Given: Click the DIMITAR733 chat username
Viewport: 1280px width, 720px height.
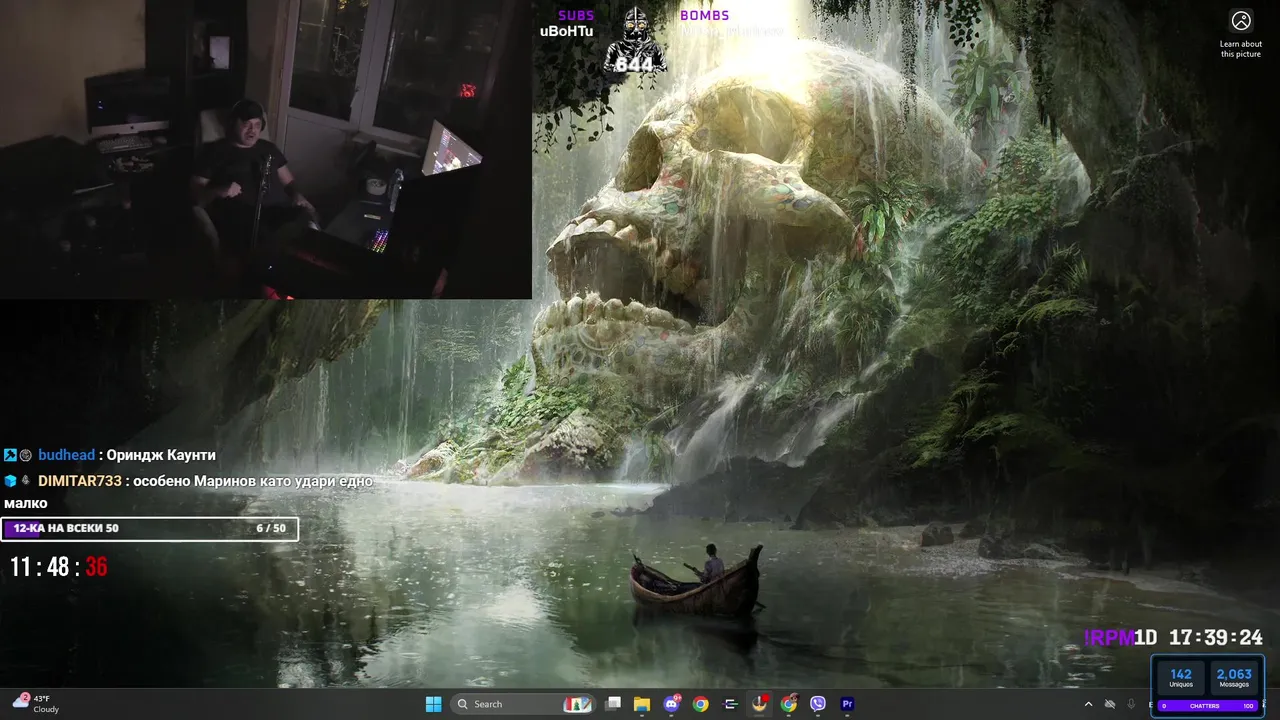Looking at the screenshot, I should point(80,481).
